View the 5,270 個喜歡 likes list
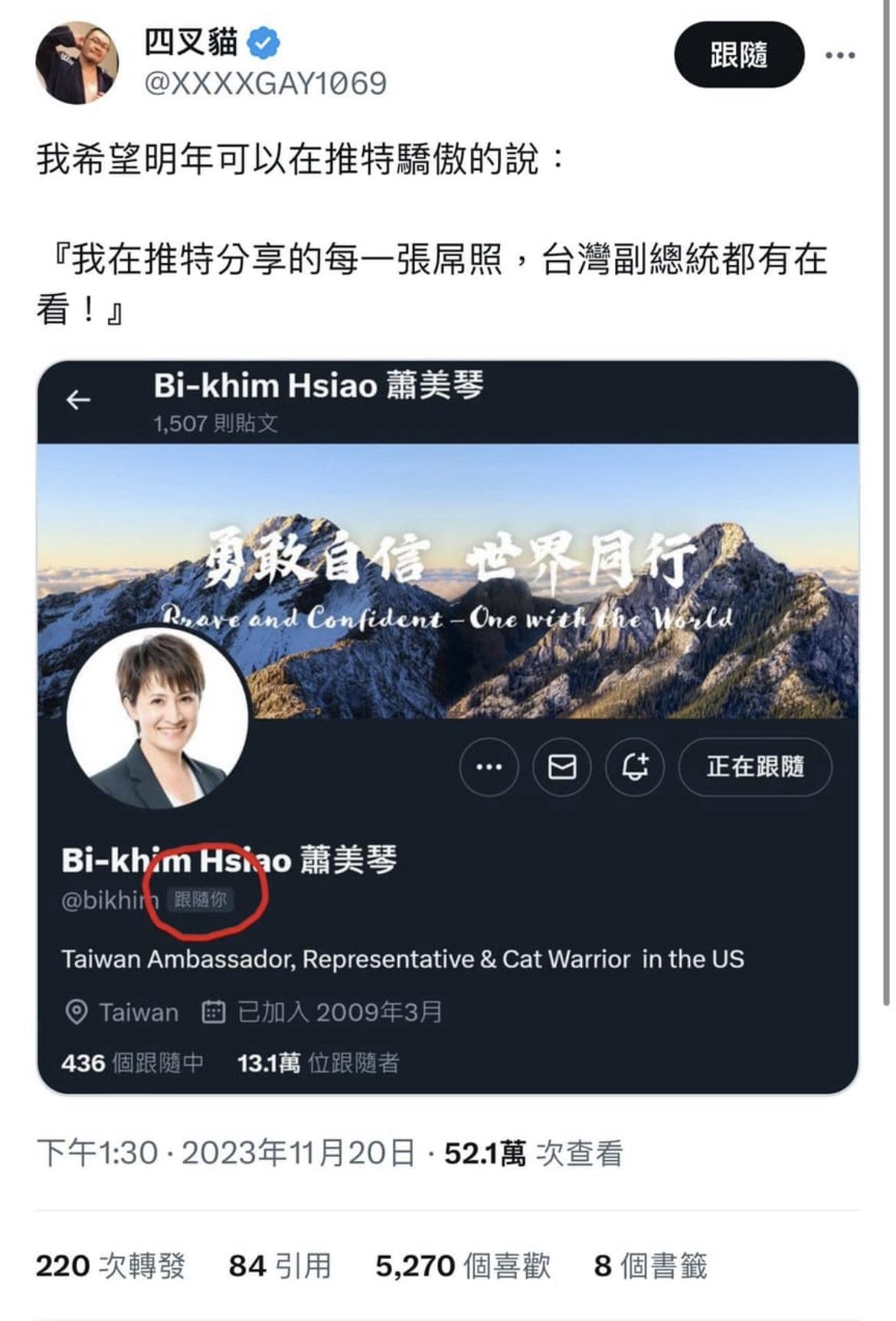This screenshot has height=1321, width=896. (463, 1266)
